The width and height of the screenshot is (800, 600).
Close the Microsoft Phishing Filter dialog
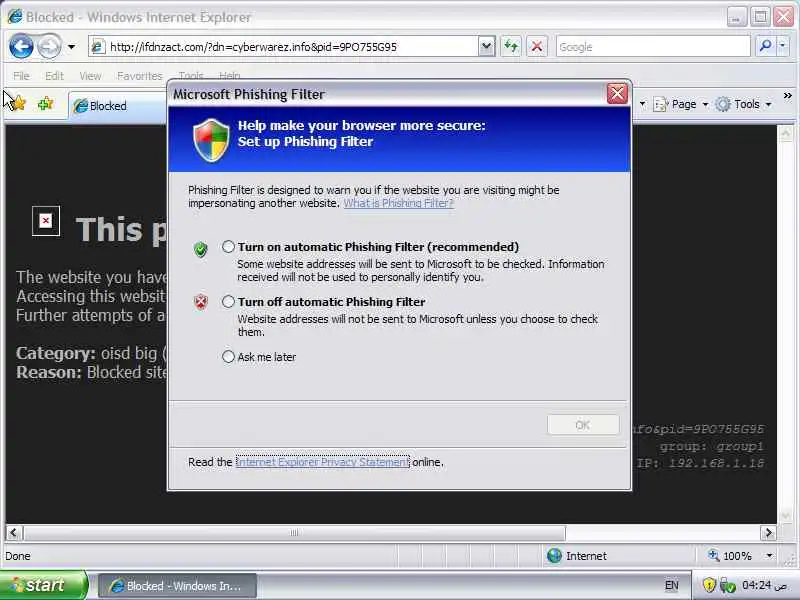pyautogui.click(x=617, y=94)
